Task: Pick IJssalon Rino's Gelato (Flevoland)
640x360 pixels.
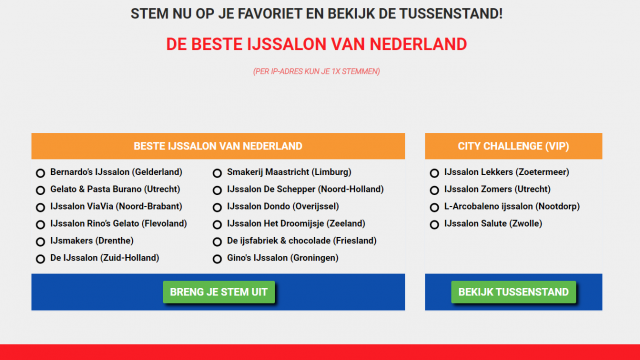Action: pyautogui.click(x=40, y=224)
